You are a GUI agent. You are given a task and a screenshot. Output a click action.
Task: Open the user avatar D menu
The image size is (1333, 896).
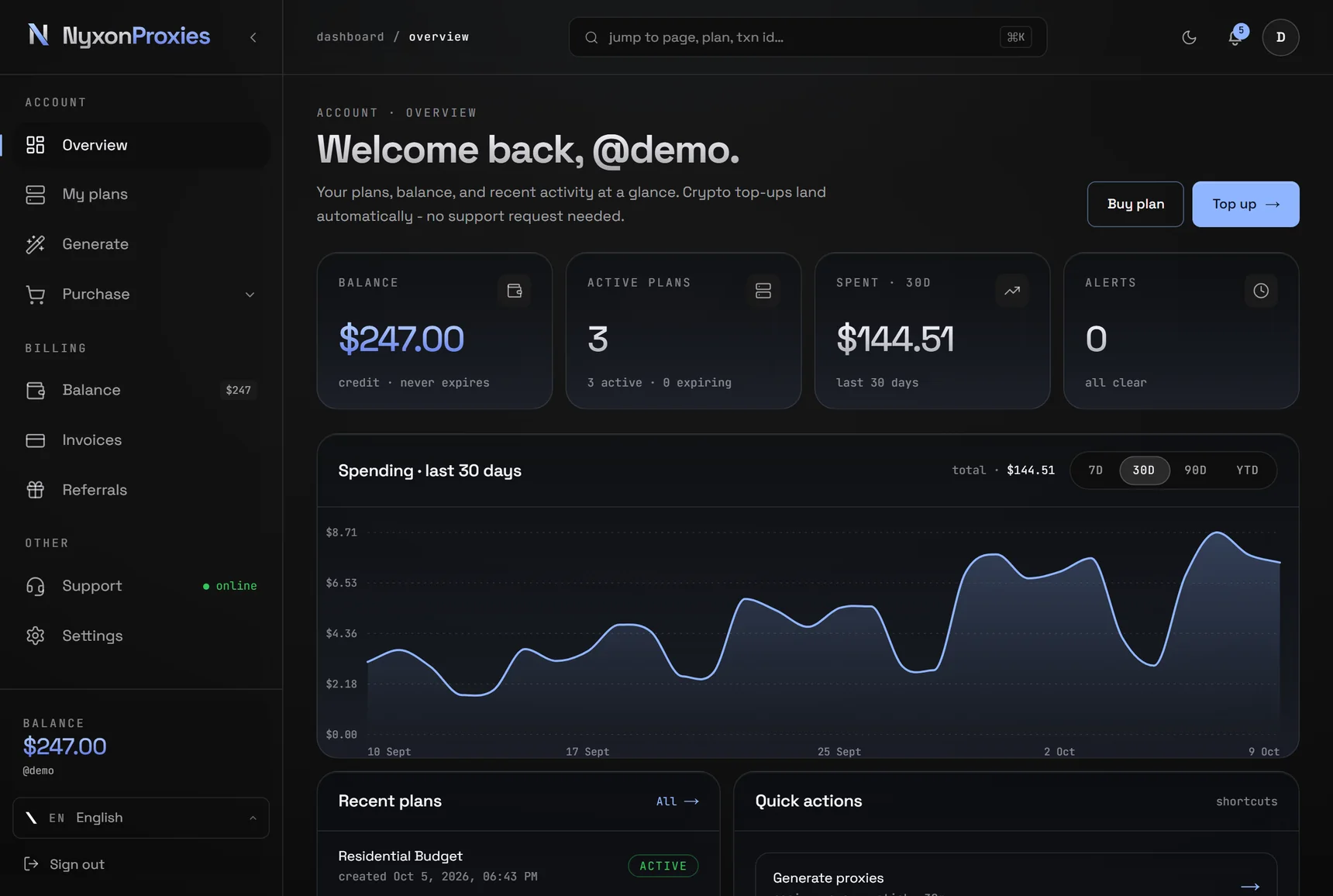click(1280, 37)
